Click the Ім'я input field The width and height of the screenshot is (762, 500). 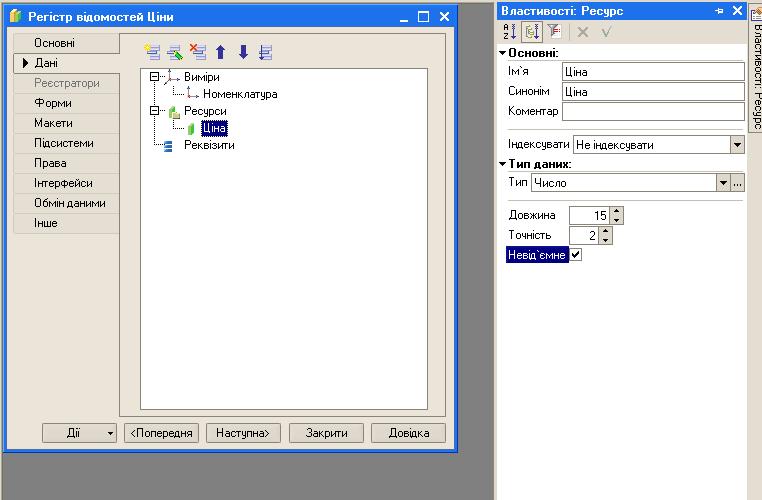(x=653, y=72)
